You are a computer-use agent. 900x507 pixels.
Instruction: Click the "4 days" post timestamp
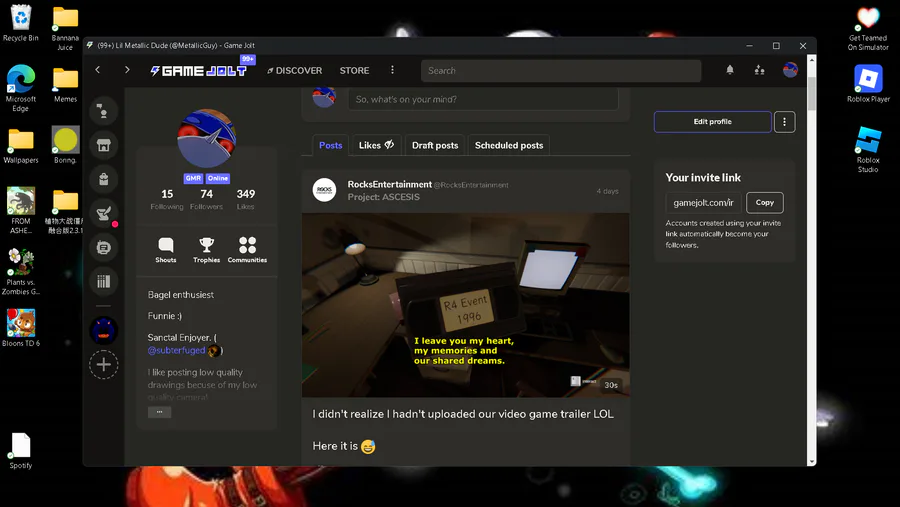click(x=607, y=191)
